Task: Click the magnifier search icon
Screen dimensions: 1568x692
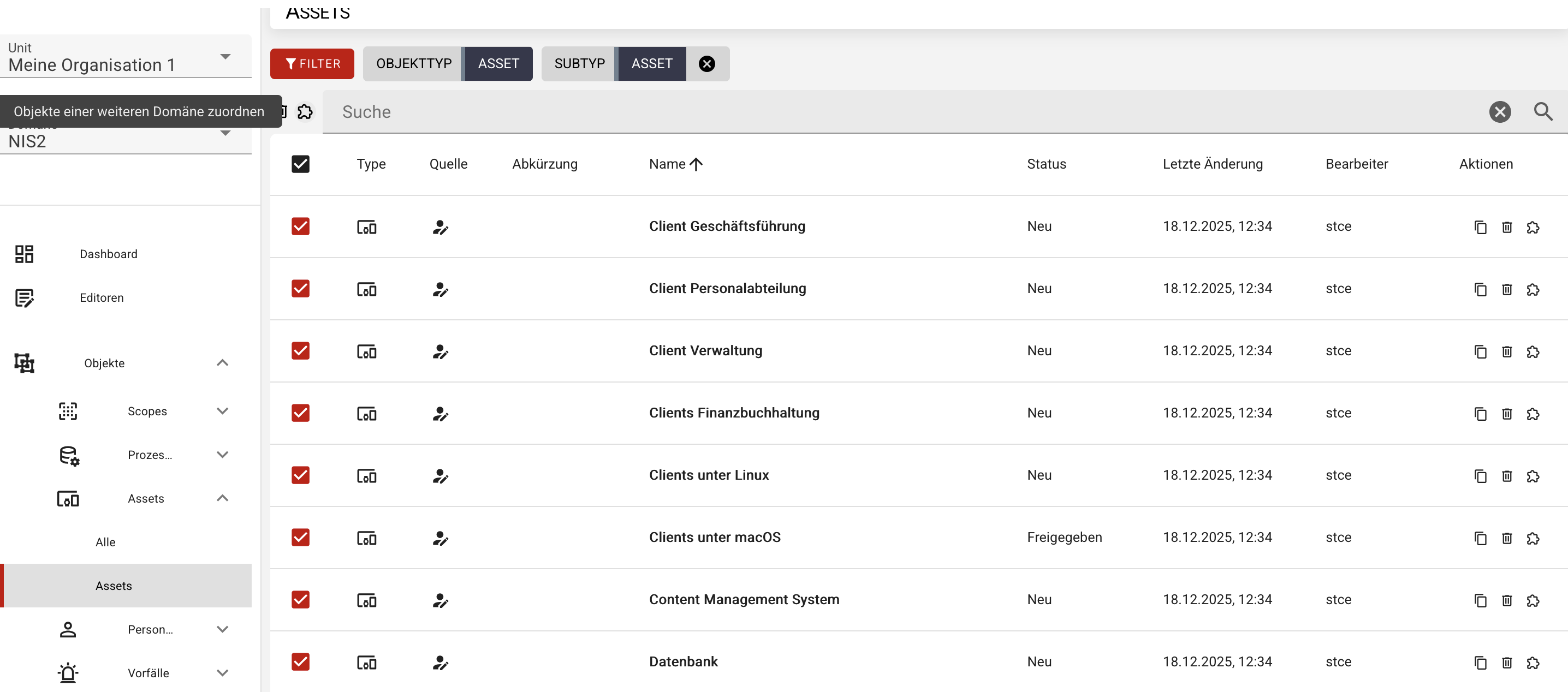Action: click(x=1542, y=112)
